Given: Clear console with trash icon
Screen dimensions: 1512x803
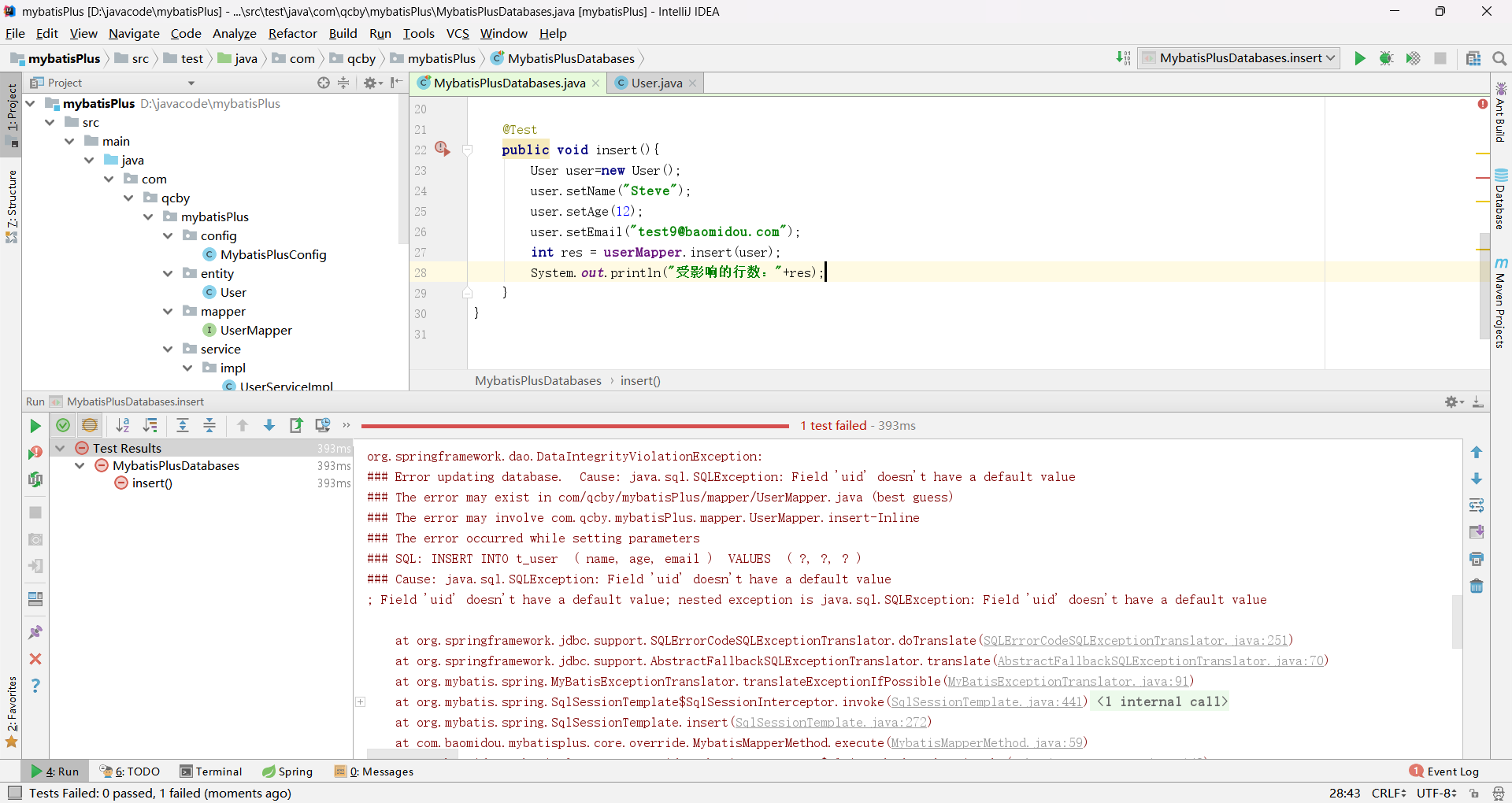Looking at the screenshot, I should click(x=1477, y=586).
